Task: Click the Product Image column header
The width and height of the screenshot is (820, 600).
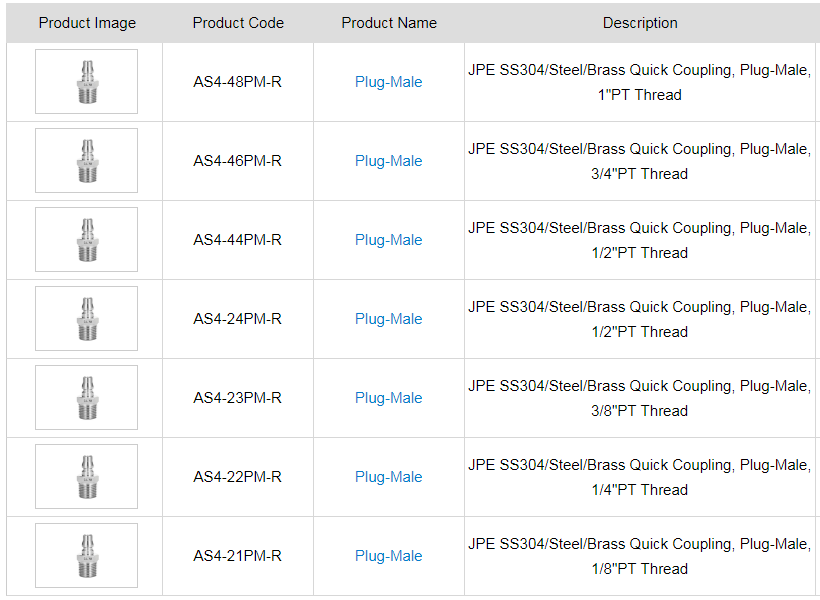Action: click(87, 23)
